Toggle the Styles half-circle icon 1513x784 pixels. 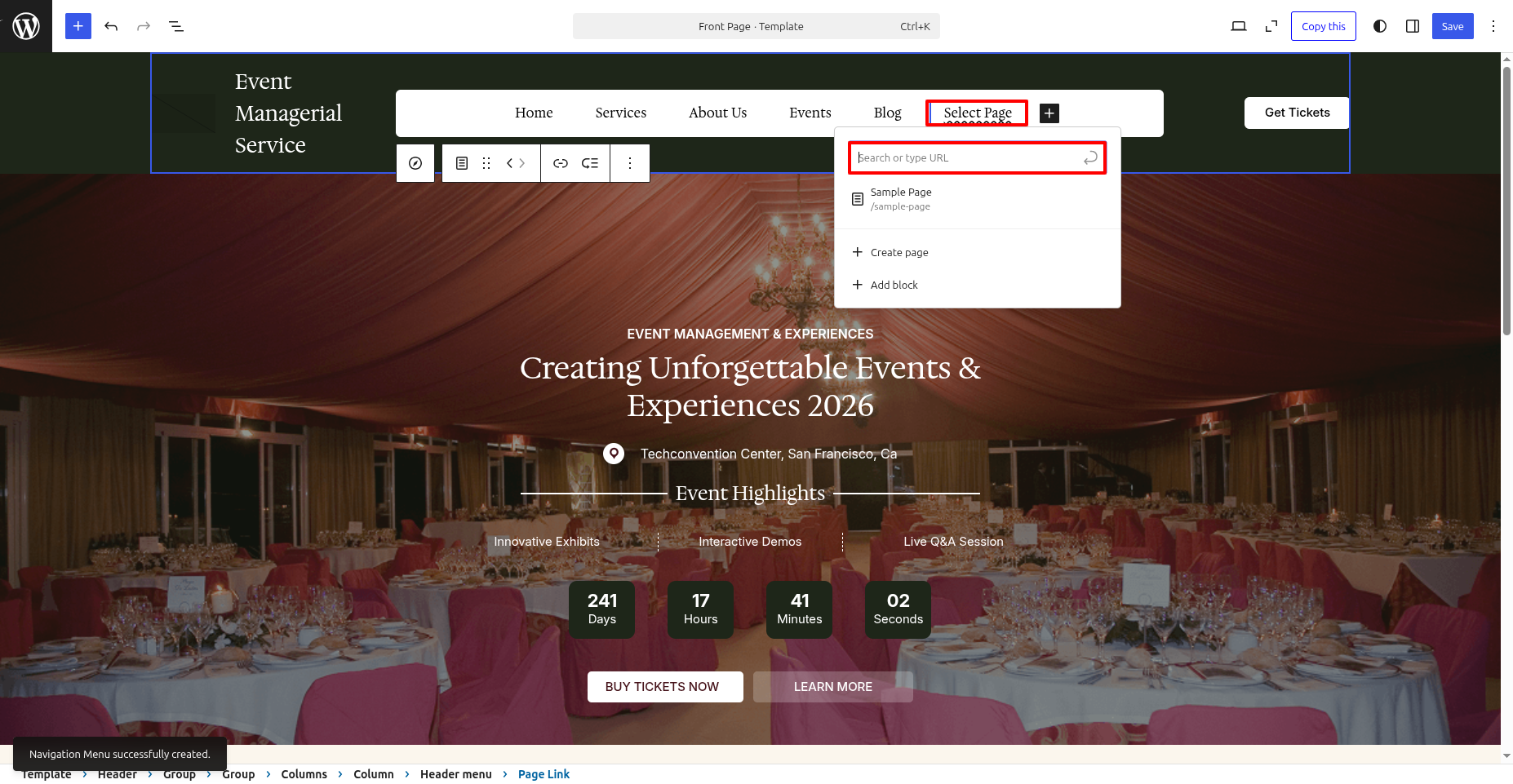tap(1380, 26)
